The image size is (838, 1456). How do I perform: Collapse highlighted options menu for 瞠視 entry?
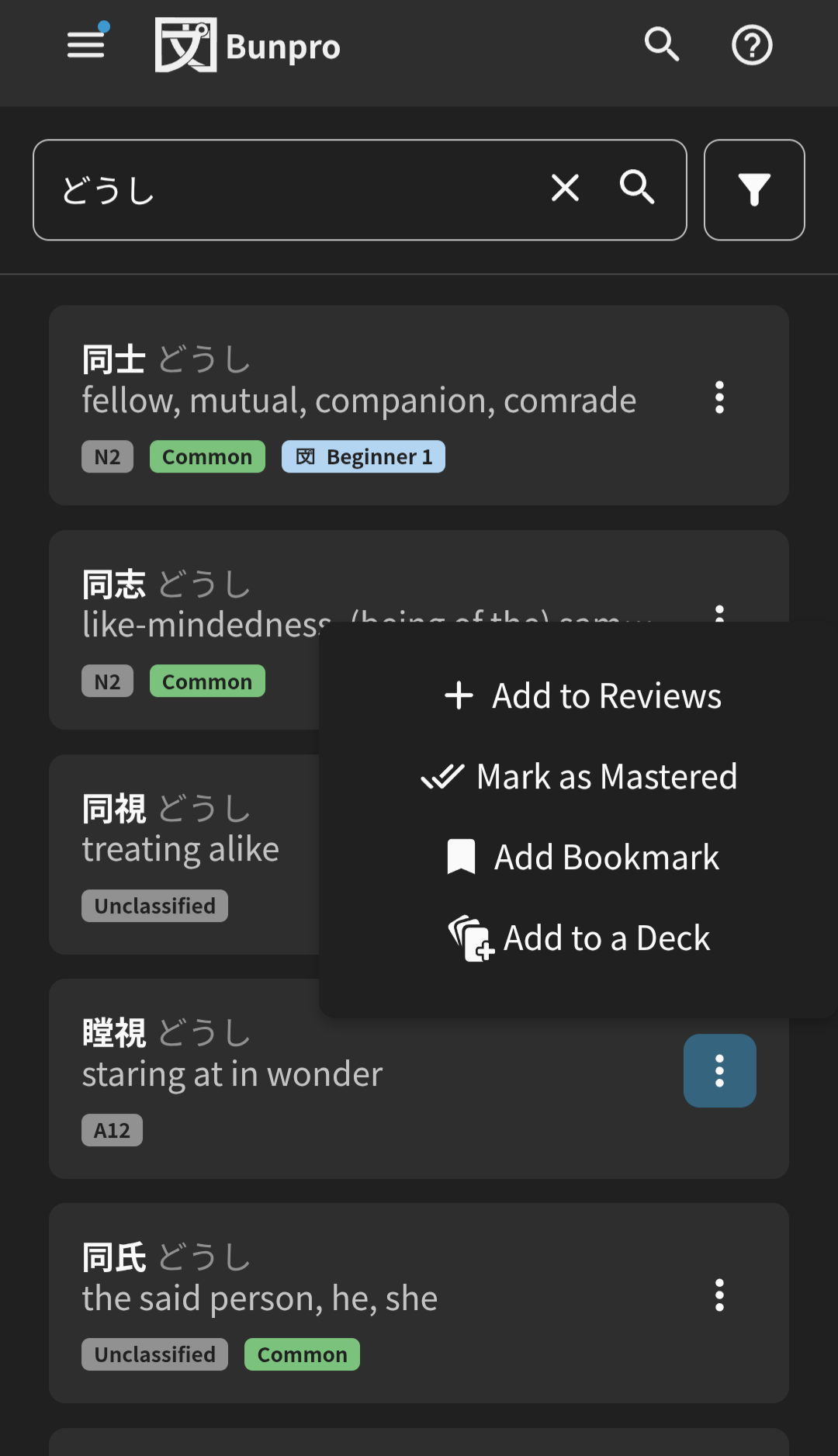[719, 1071]
